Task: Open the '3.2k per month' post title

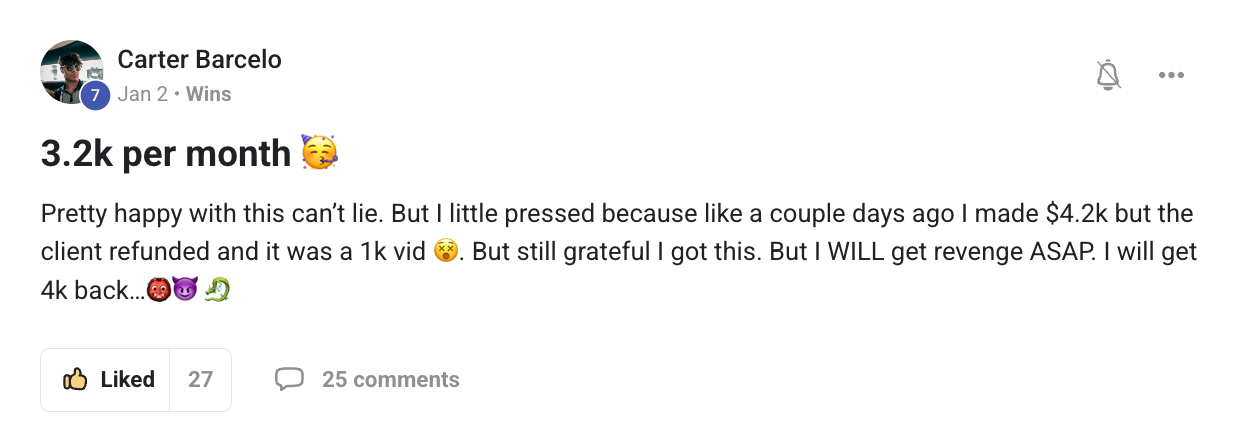Action: pyautogui.click(x=165, y=154)
